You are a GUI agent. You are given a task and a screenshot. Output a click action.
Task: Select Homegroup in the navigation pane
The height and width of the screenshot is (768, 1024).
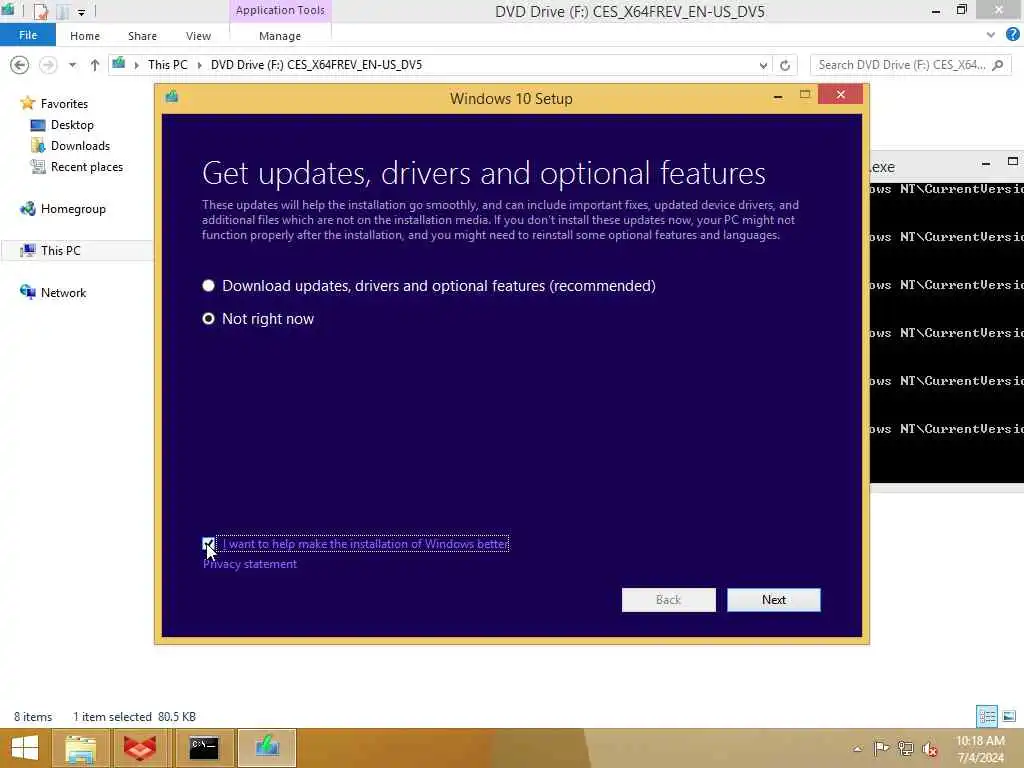[73, 209]
